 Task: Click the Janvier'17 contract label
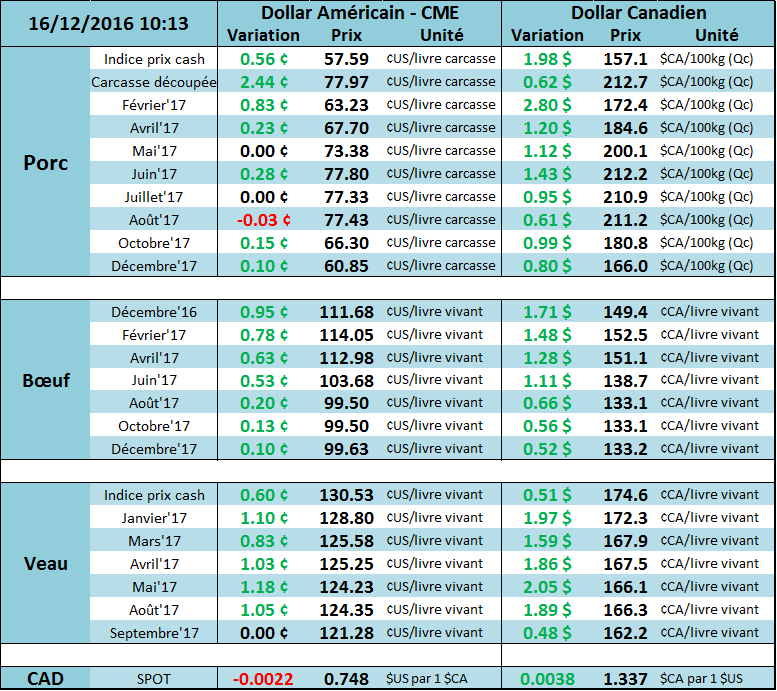pyautogui.click(x=154, y=518)
